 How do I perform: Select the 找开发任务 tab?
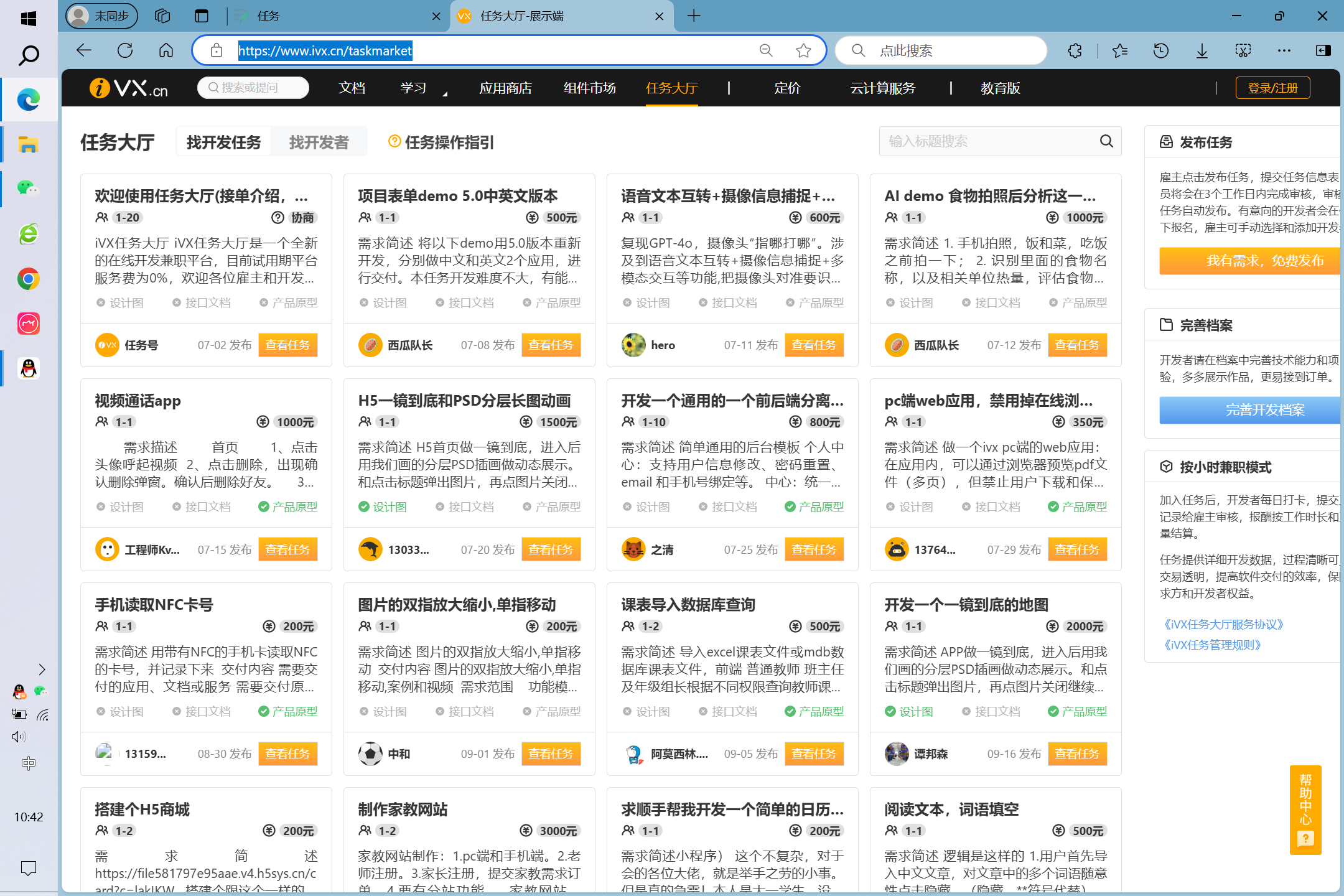223,142
